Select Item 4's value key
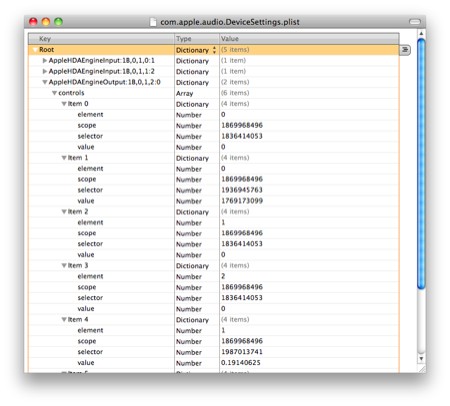 point(86,363)
